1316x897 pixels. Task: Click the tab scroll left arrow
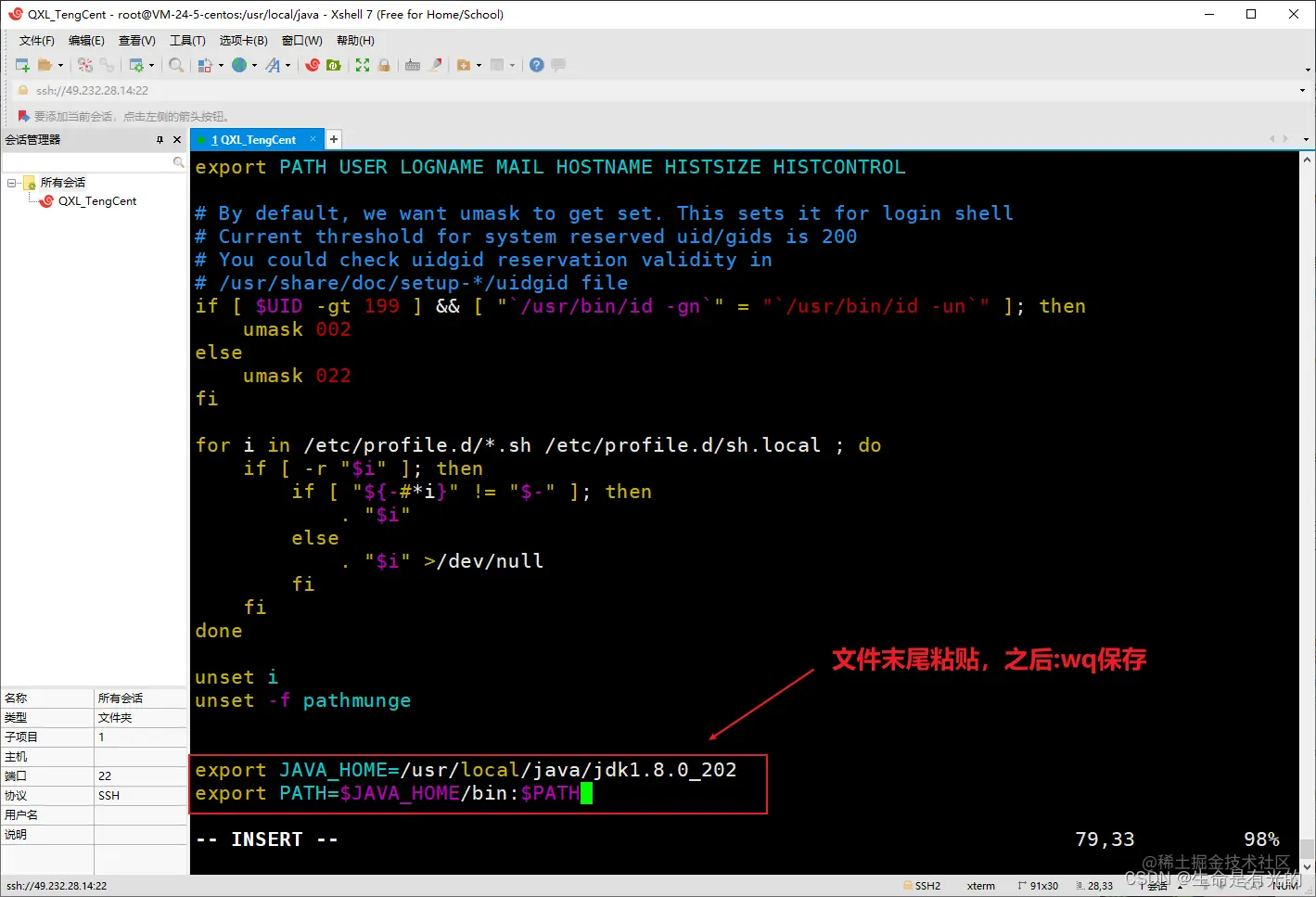point(1272,139)
